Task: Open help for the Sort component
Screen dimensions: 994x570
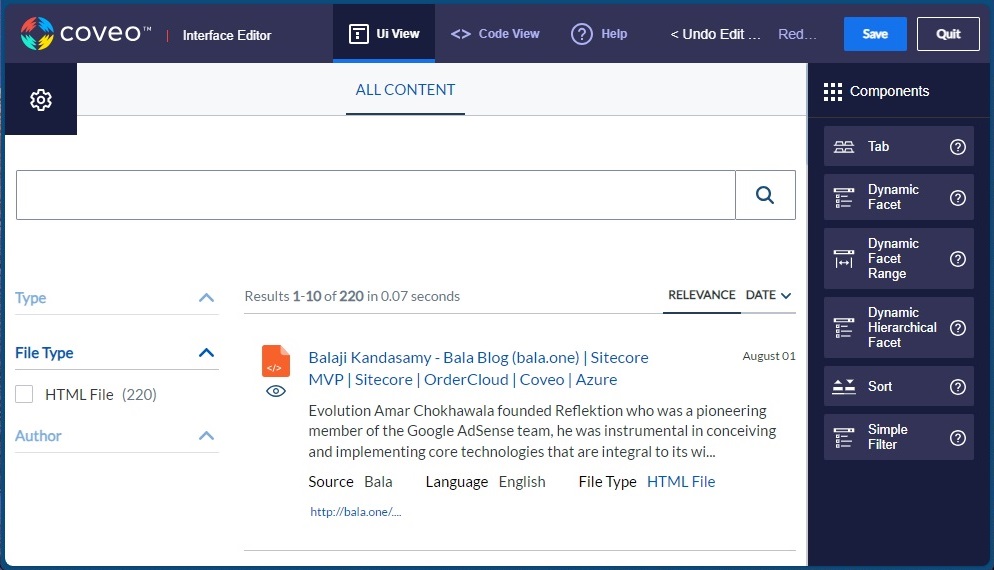Action: tap(957, 387)
